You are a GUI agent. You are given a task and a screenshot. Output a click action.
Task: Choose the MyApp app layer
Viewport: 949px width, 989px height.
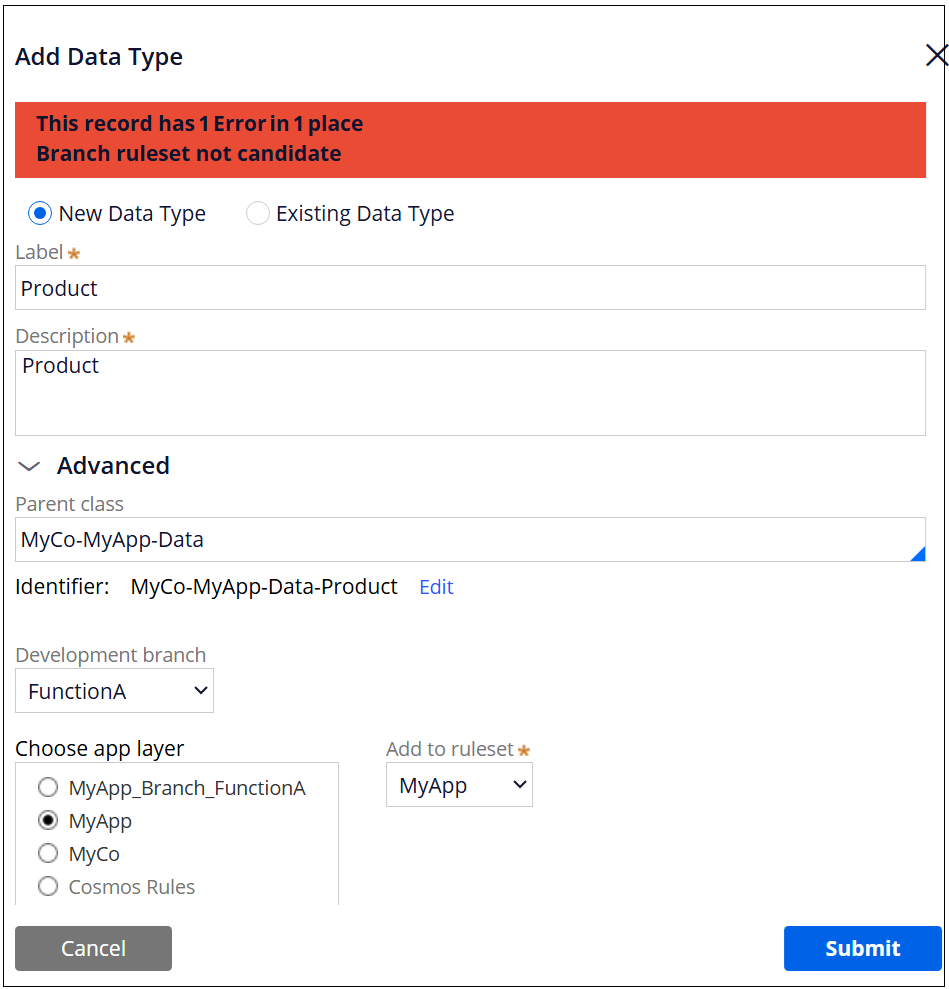point(48,821)
